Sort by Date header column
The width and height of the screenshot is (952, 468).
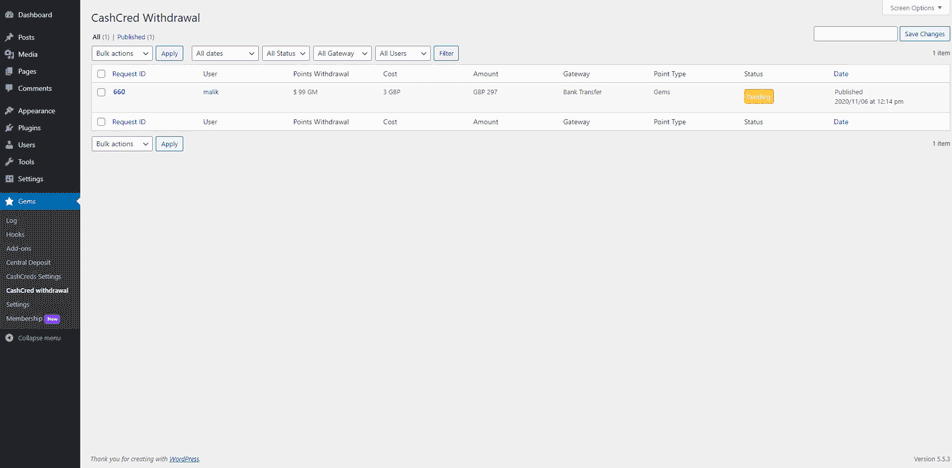click(x=841, y=74)
